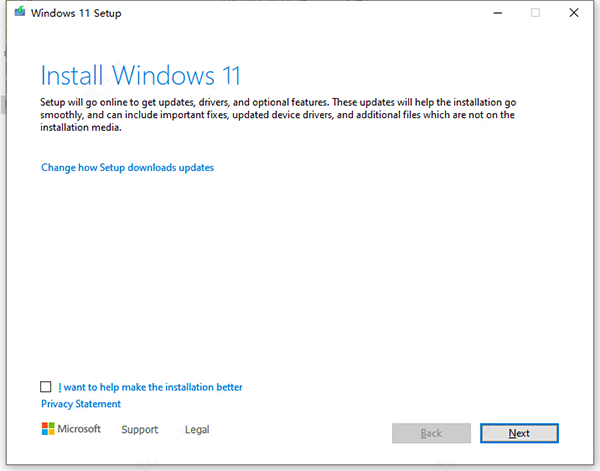Open the Legal link
The image size is (600, 471).
click(x=197, y=430)
